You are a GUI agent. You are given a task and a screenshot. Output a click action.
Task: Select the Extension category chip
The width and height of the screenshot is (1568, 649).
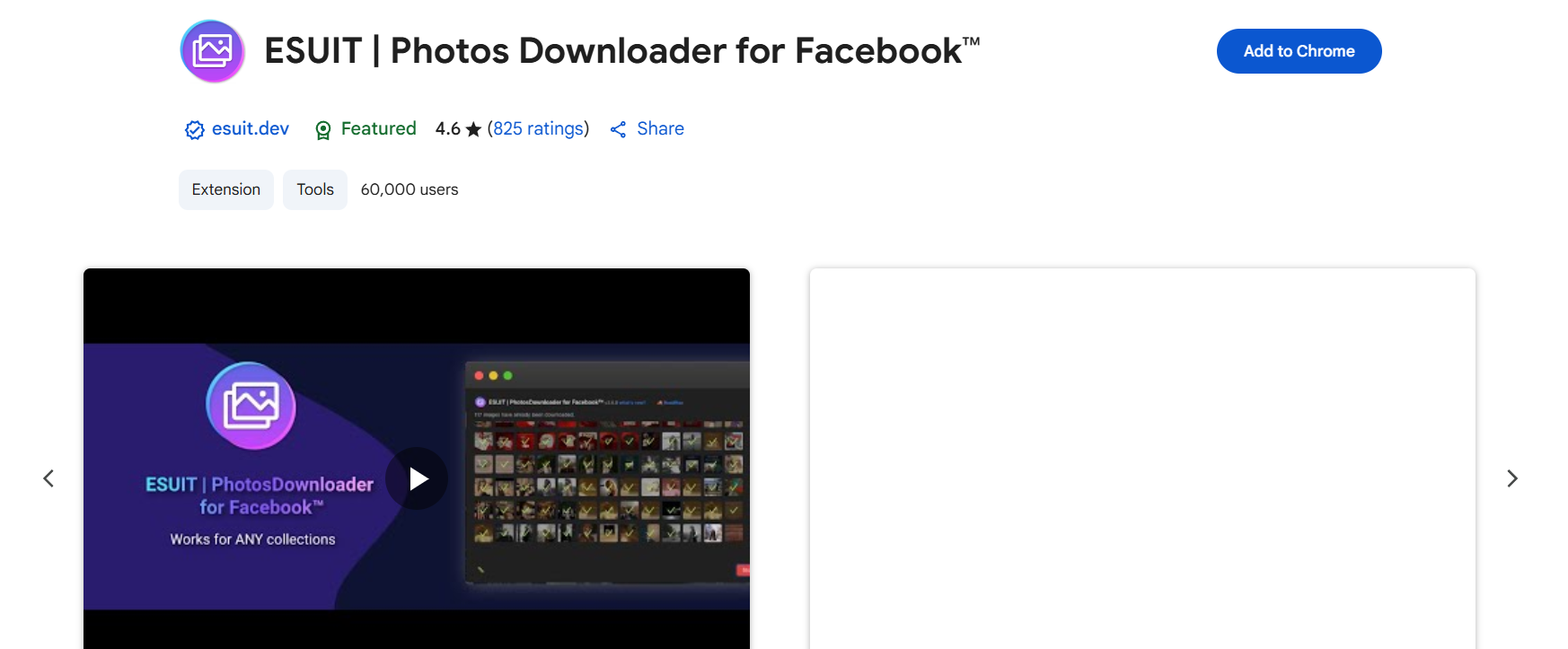click(226, 189)
